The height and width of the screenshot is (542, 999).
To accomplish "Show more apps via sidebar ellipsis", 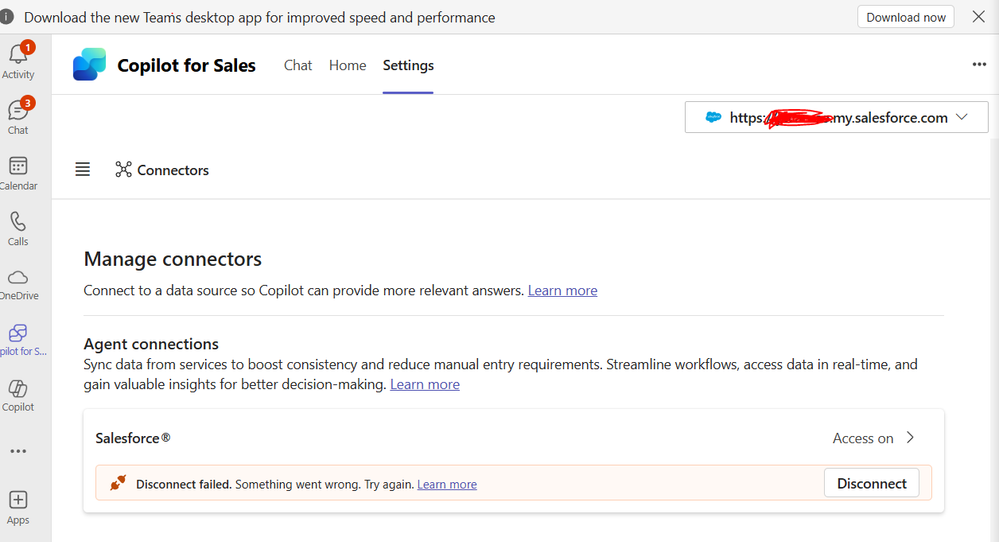I will (18, 451).
